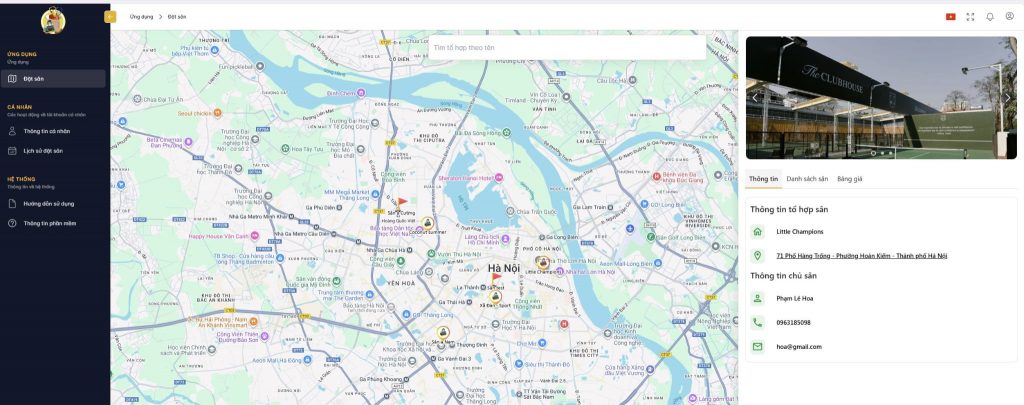The image size is (1024, 405).
Task: Collapse the sidebar with yellow arrow button
Action: (x=110, y=16)
